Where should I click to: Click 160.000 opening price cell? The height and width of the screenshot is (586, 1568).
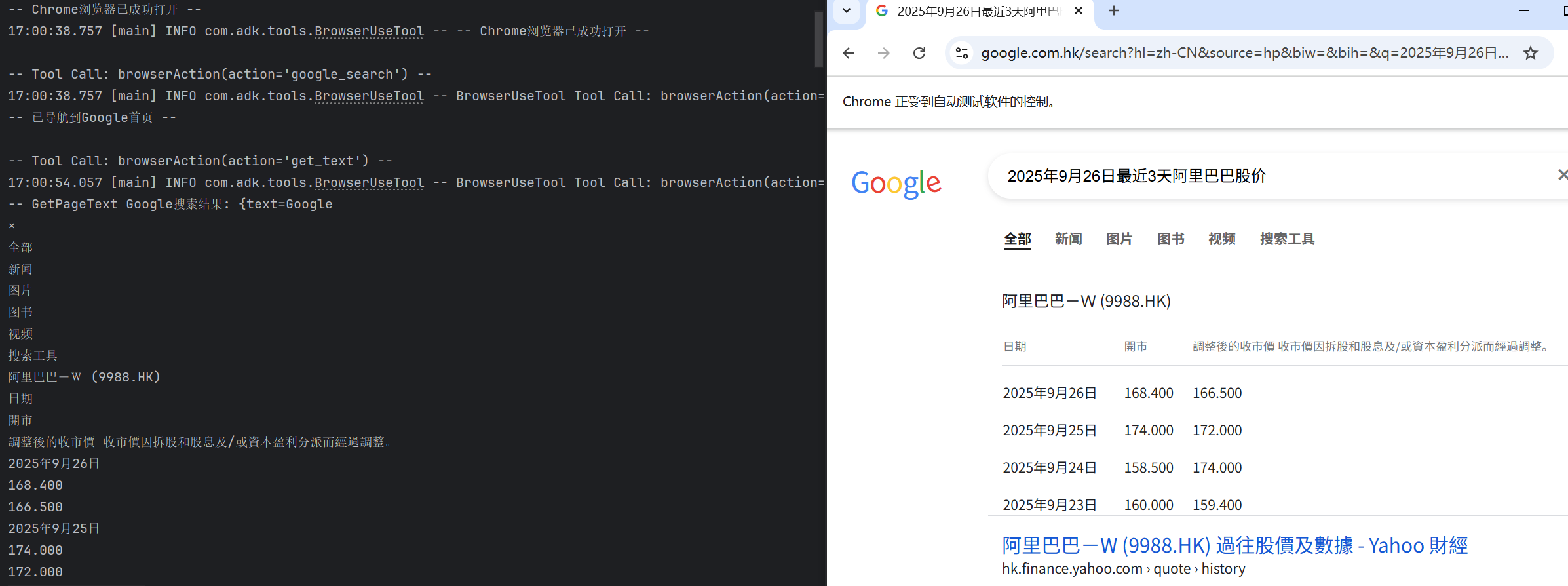click(x=1149, y=505)
